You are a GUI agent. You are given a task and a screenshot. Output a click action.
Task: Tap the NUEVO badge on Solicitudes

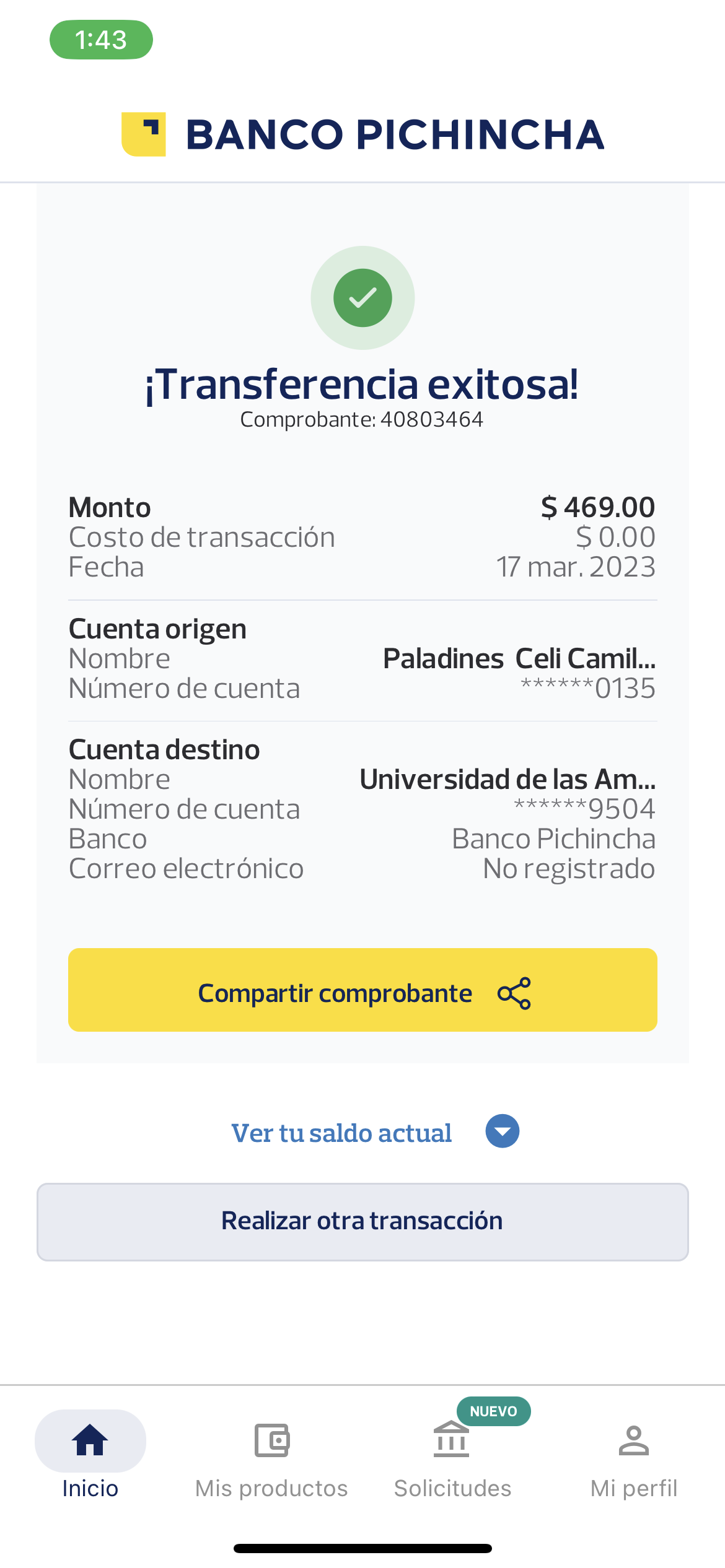pos(493,1411)
